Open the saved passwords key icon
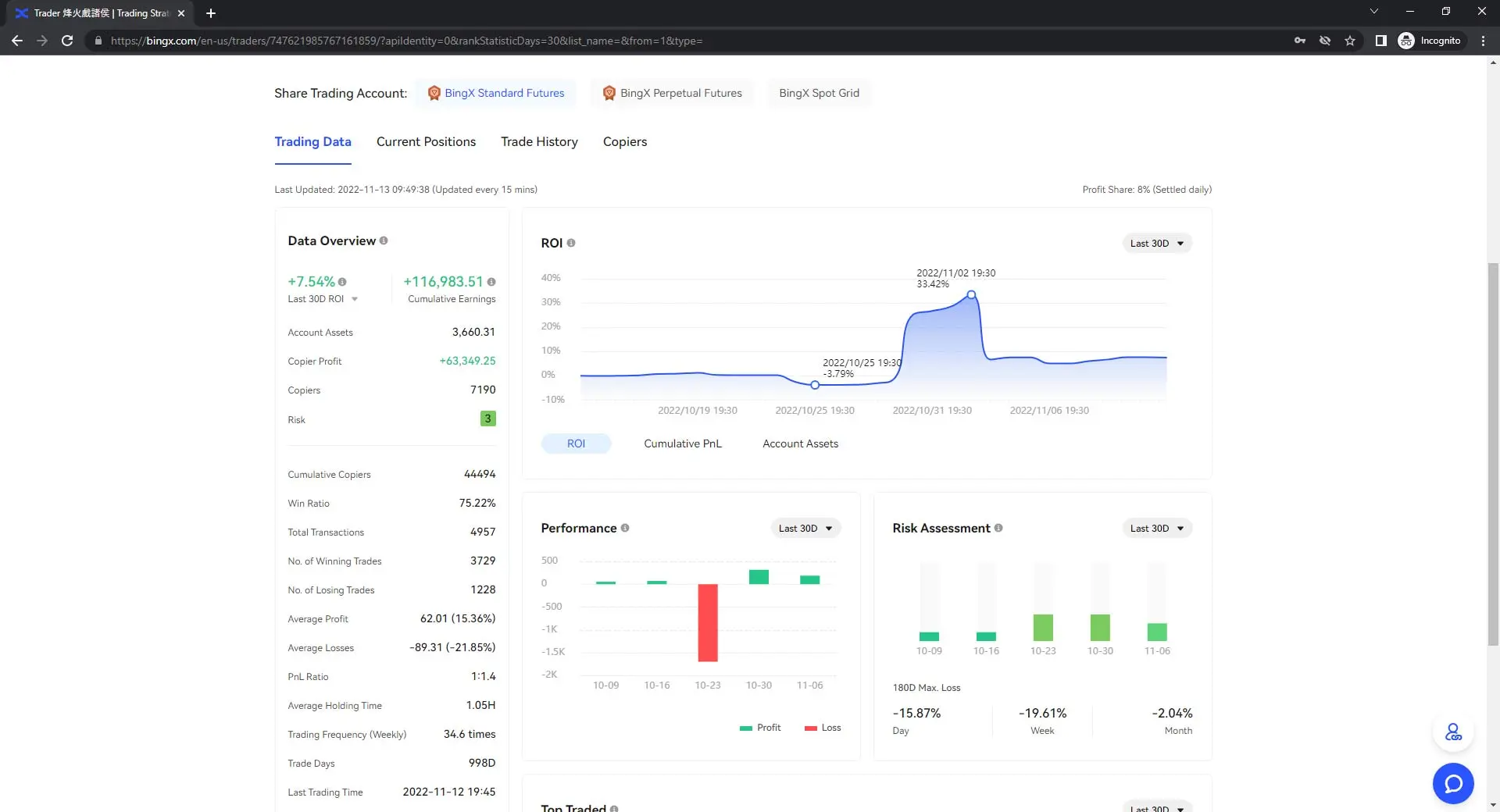The width and height of the screenshot is (1500, 812). pyautogui.click(x=1300, y=41)
